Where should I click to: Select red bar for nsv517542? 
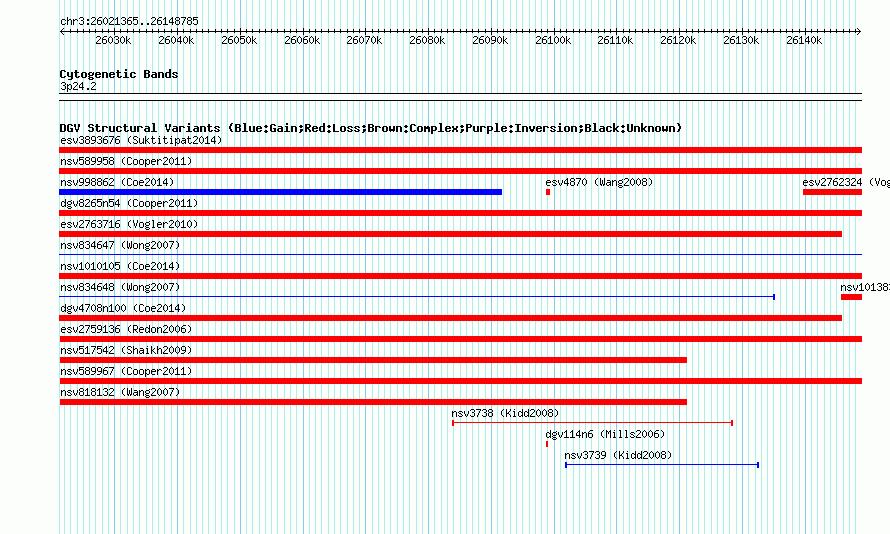point(373,360)
